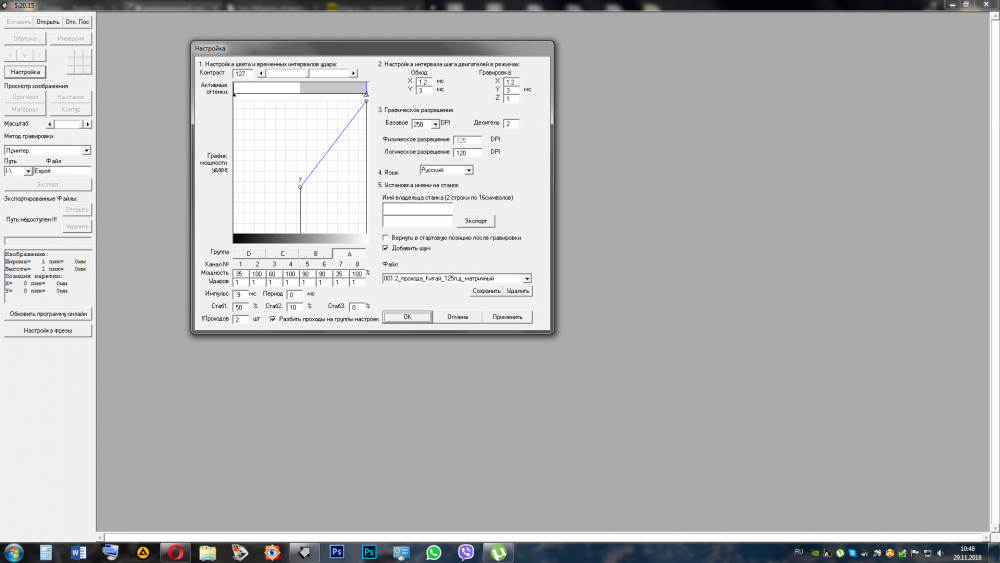Open Microsoft Word from the taskbar
Screen dimensions: 1000x563
point(79,552)
